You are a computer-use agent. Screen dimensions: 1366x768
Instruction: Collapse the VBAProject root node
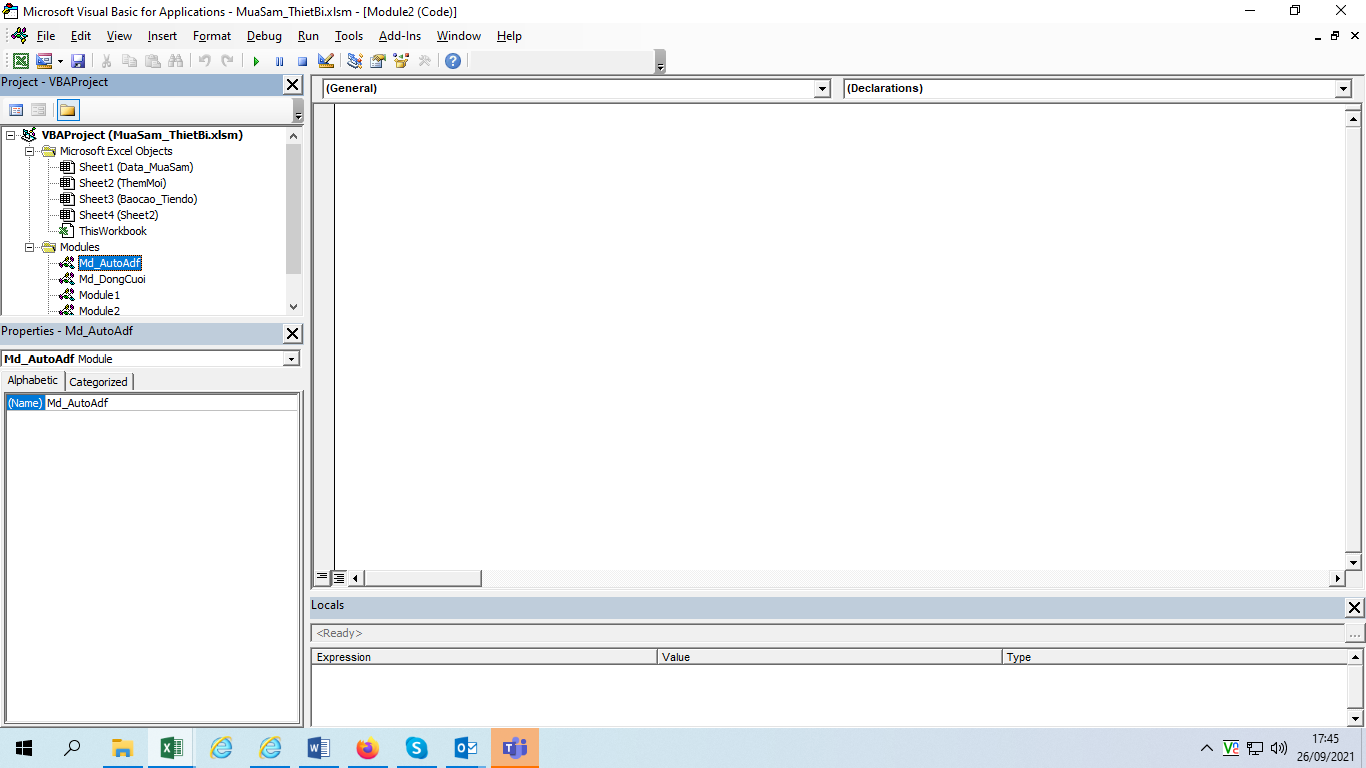point(11,135)
